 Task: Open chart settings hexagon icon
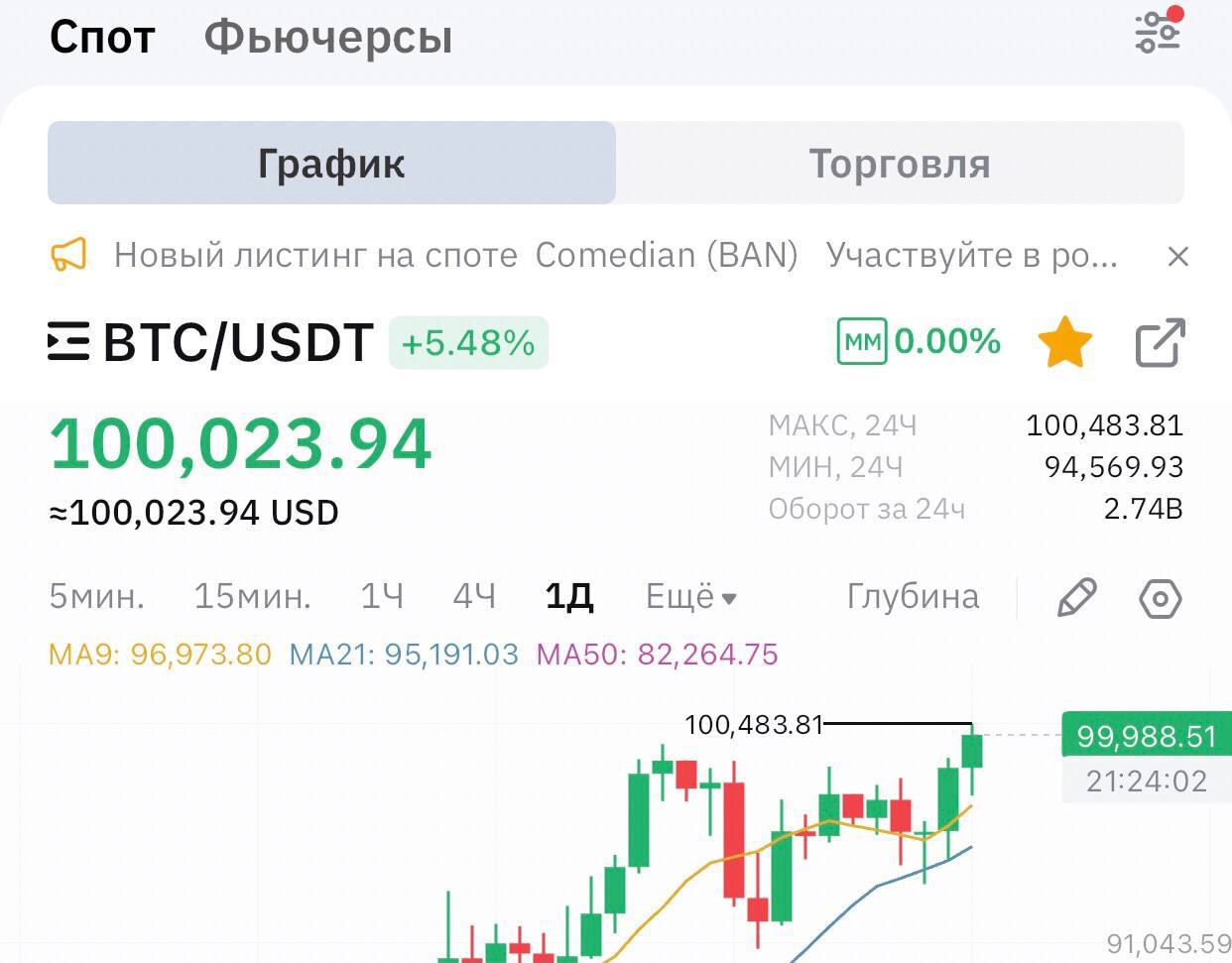click(x=1160, y=599)
